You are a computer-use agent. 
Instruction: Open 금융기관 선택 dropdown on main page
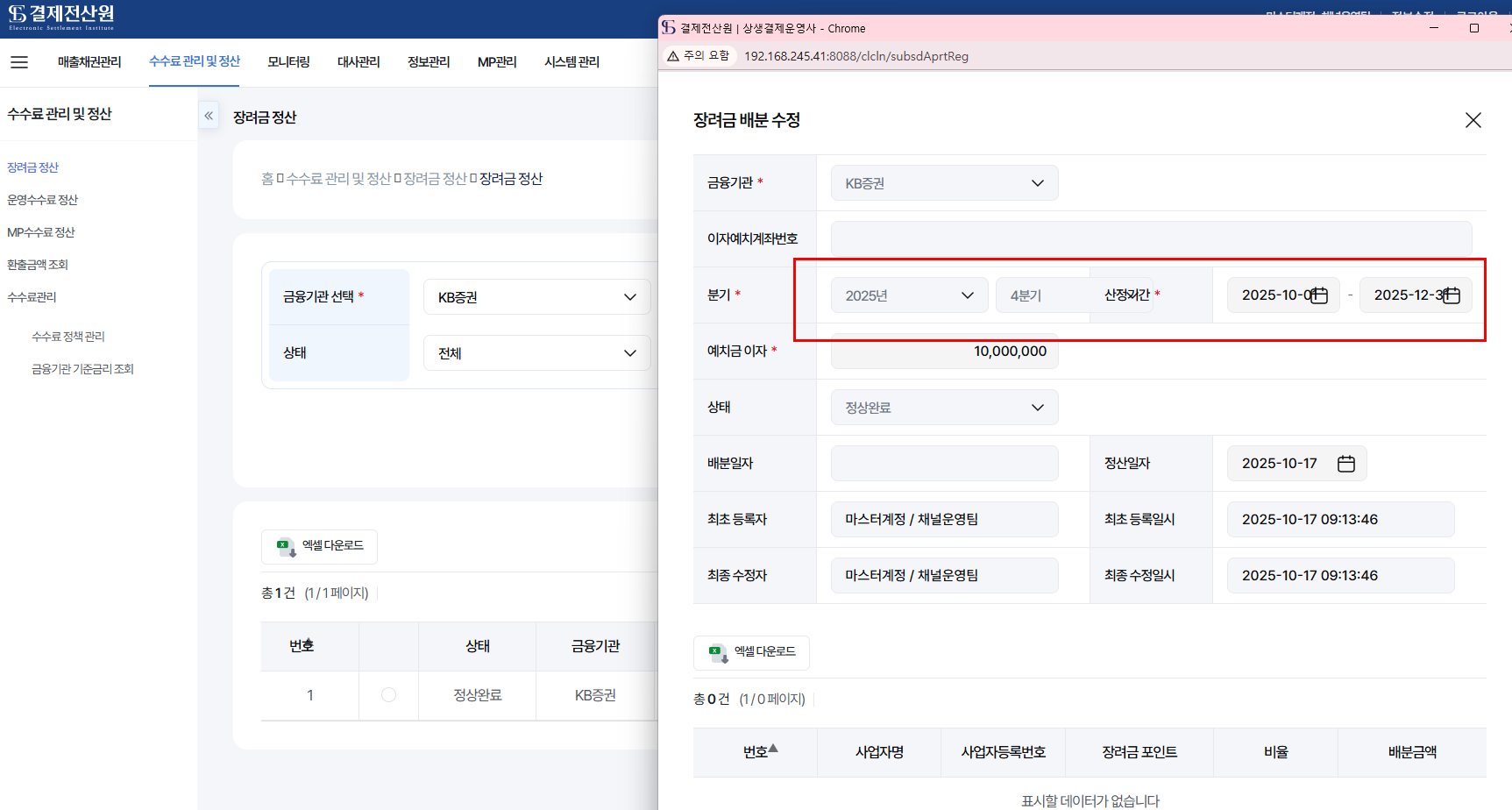coord(536,297)
